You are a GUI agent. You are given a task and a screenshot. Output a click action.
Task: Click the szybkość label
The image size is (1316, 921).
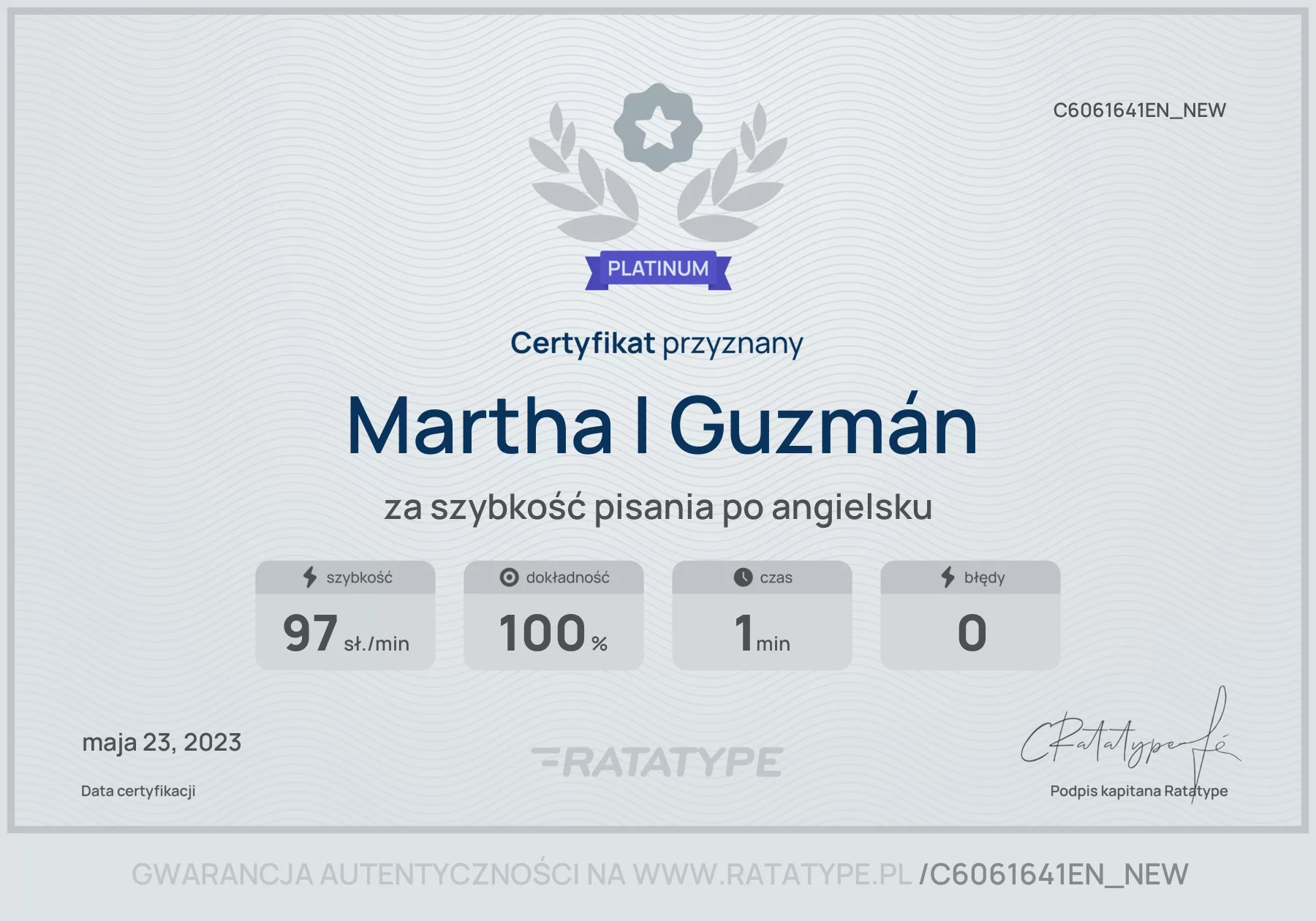359,577
